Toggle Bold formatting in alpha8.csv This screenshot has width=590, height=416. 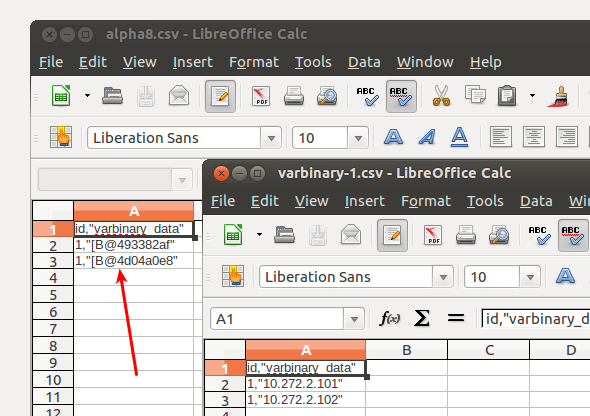coord(393,137)
